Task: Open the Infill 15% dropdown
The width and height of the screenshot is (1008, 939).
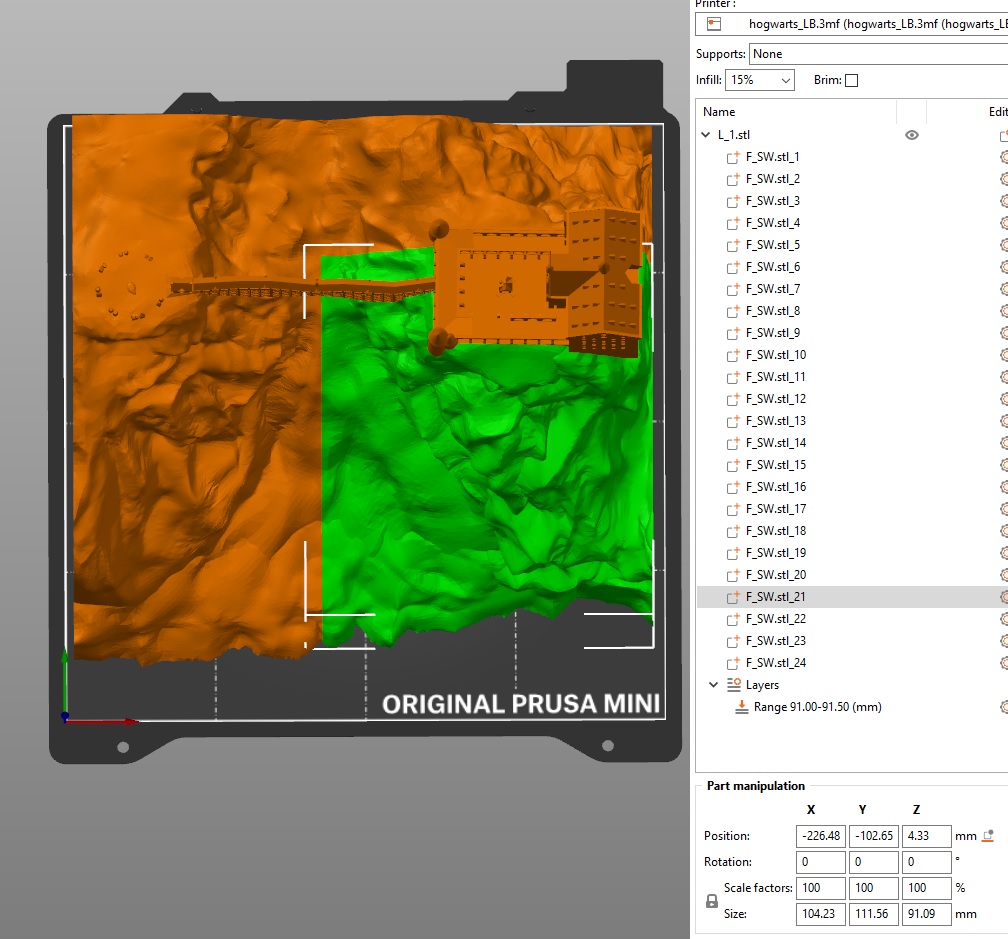Action: [x=760, y=80]
